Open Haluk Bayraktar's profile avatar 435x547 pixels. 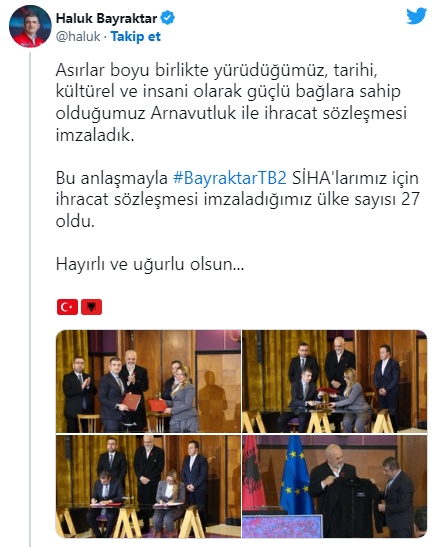pos(30,26)
